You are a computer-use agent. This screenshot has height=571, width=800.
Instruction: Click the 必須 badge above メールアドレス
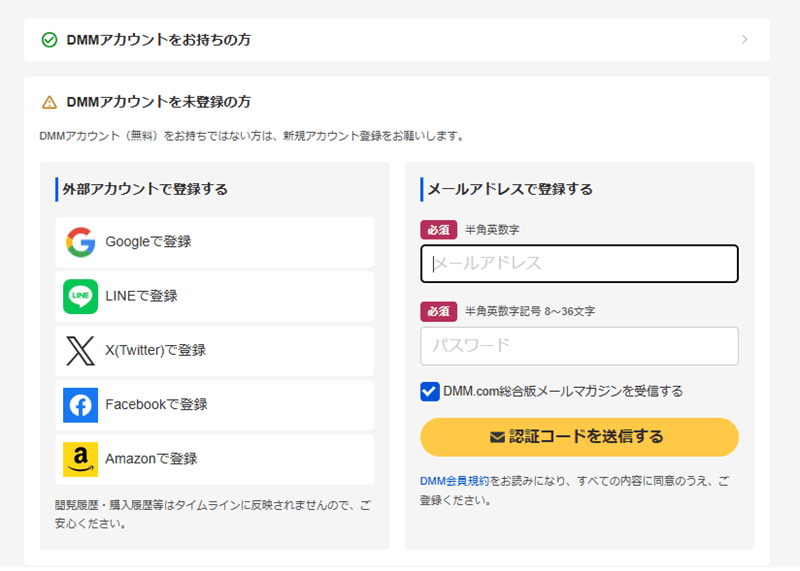pos(439,230)
